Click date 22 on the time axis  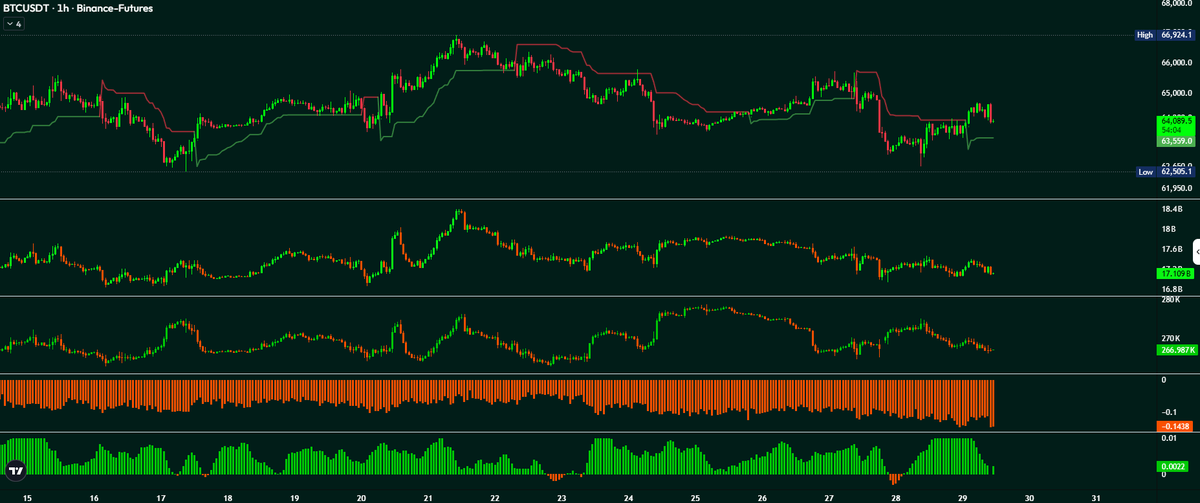495,496
